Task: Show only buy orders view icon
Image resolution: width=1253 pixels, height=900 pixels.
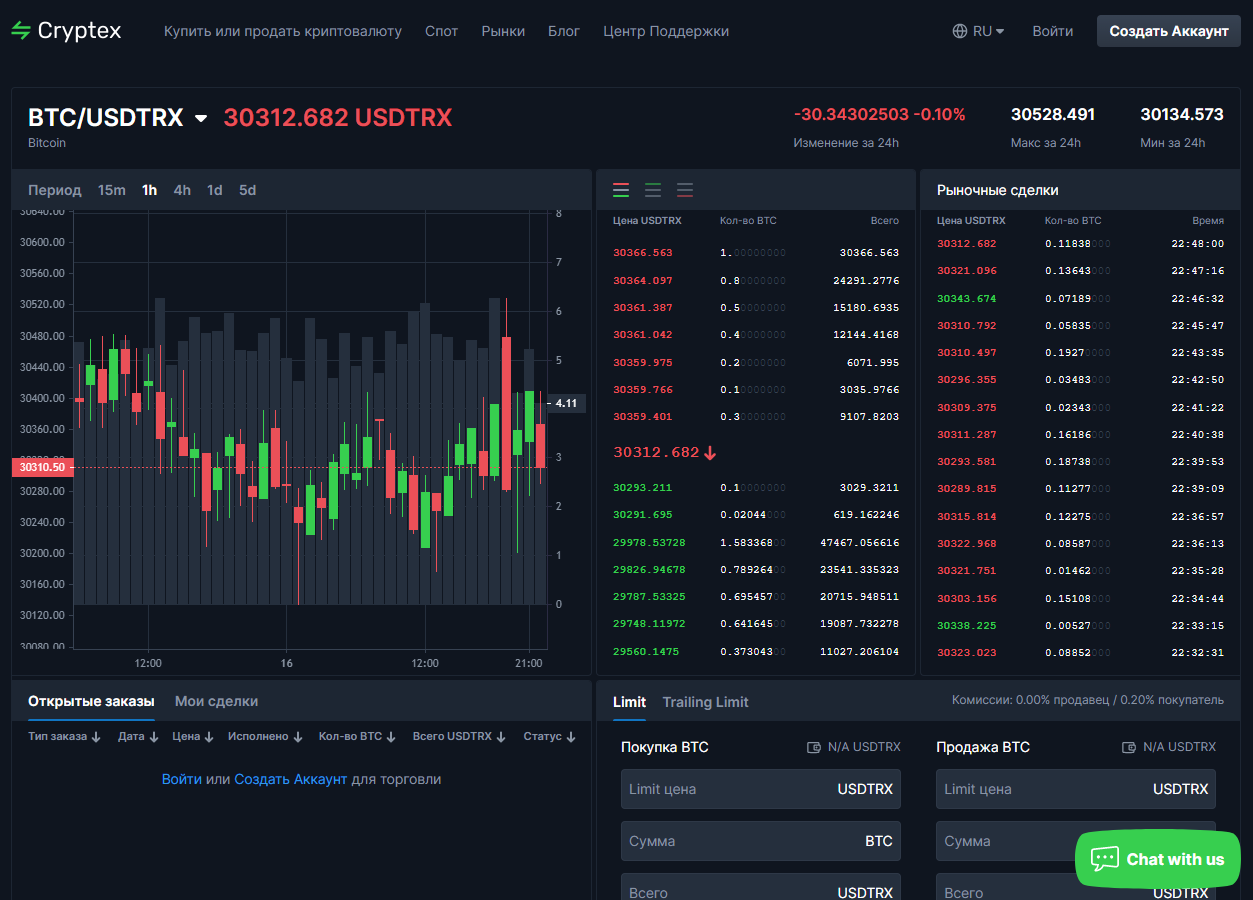Action: pos(653,190)
